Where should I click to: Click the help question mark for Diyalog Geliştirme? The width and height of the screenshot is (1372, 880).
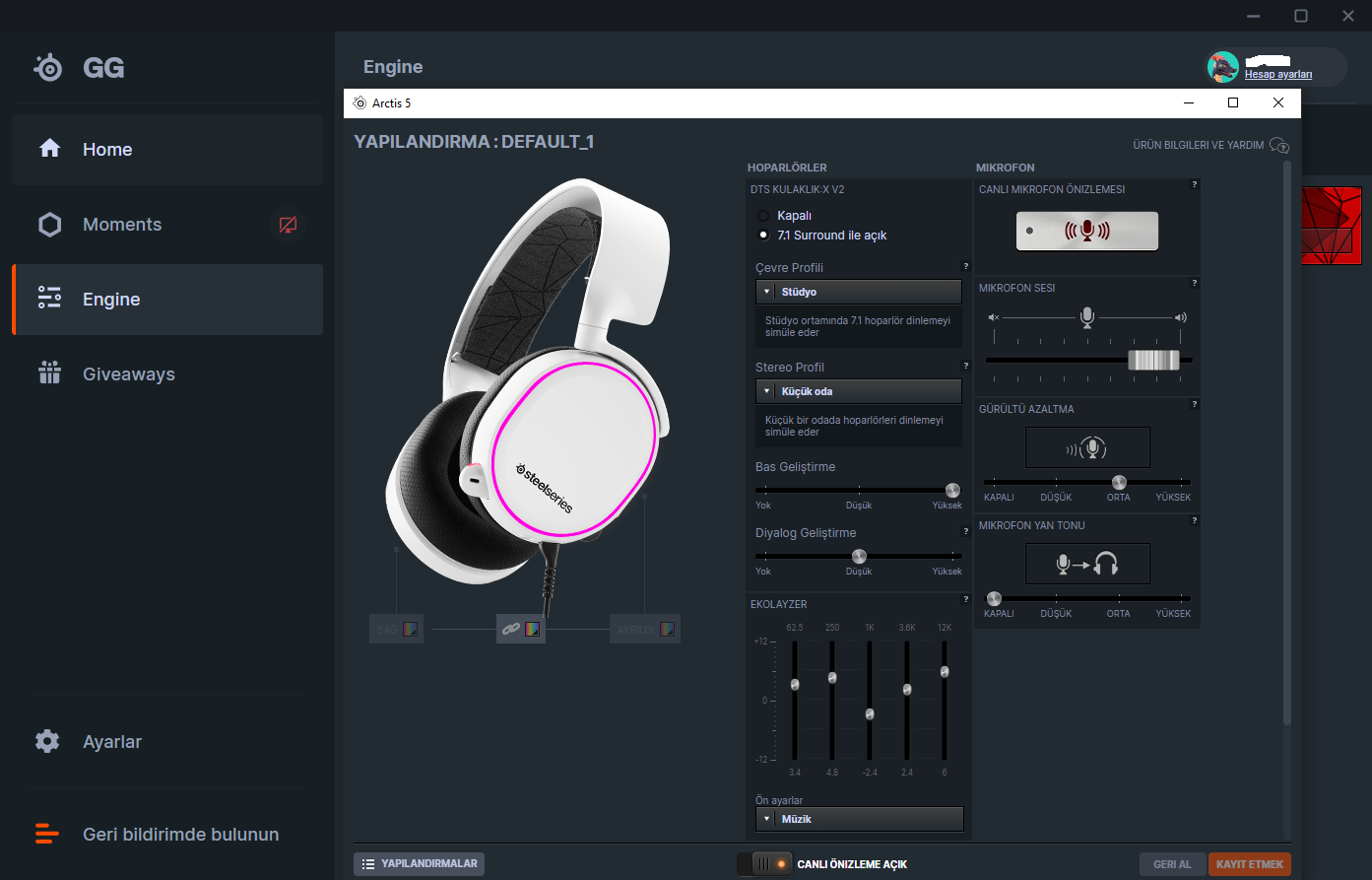pyautogui.click(x=965, y=531)
